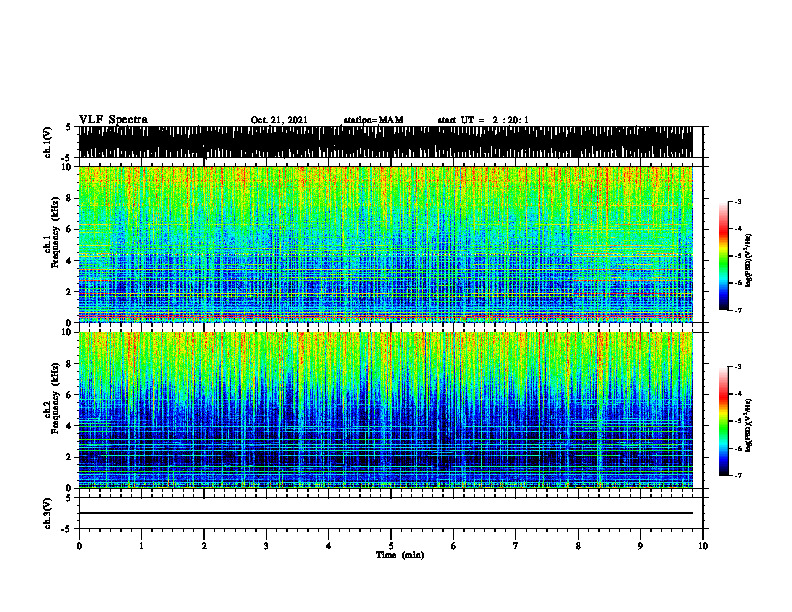Click the "6" kHz tick on ch.2 frequency axis
Image resolution: width=792 pixels, height=612 pixels.
click(x=70, y=395)
